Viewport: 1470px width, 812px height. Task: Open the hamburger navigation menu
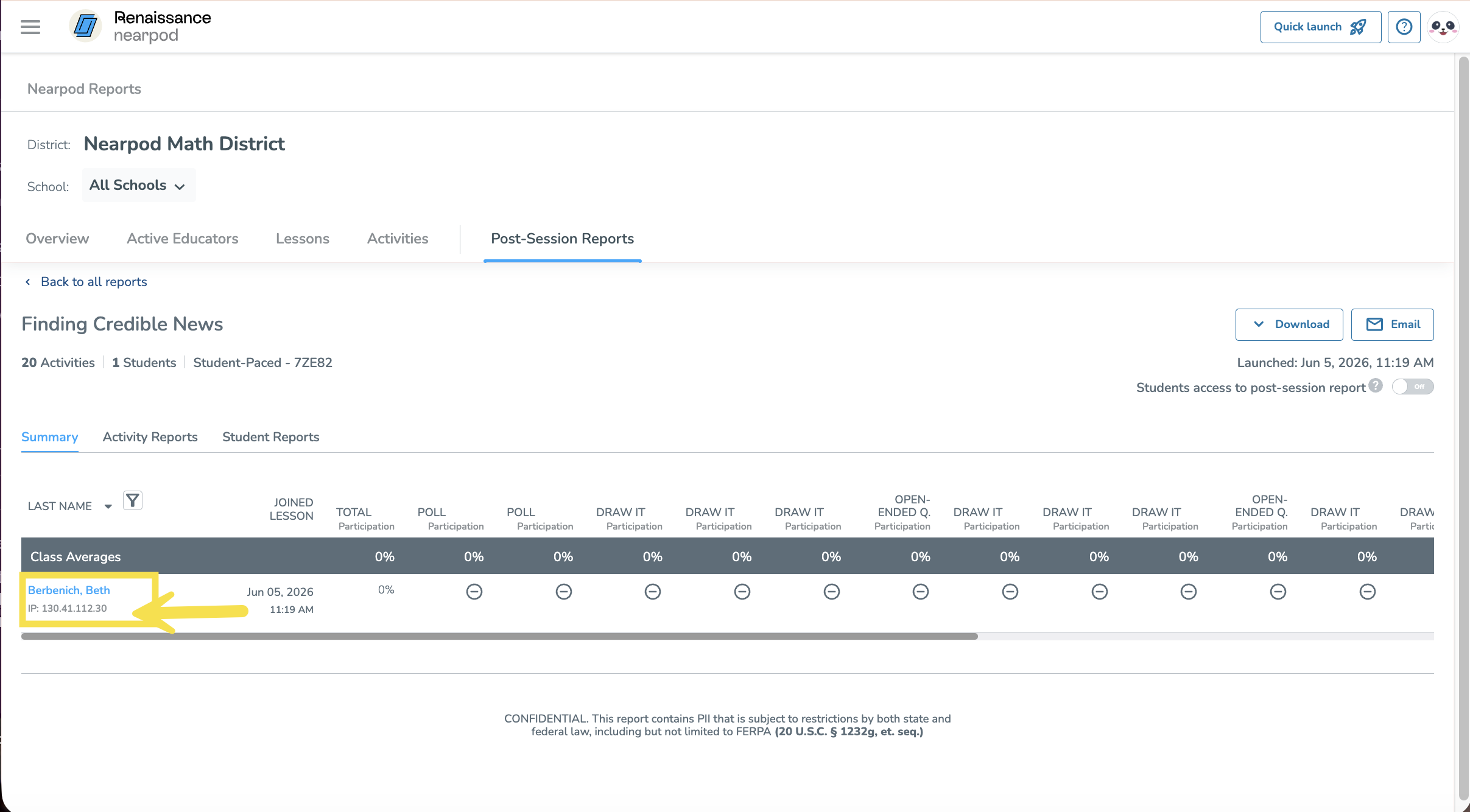click(x=30, y=27)
